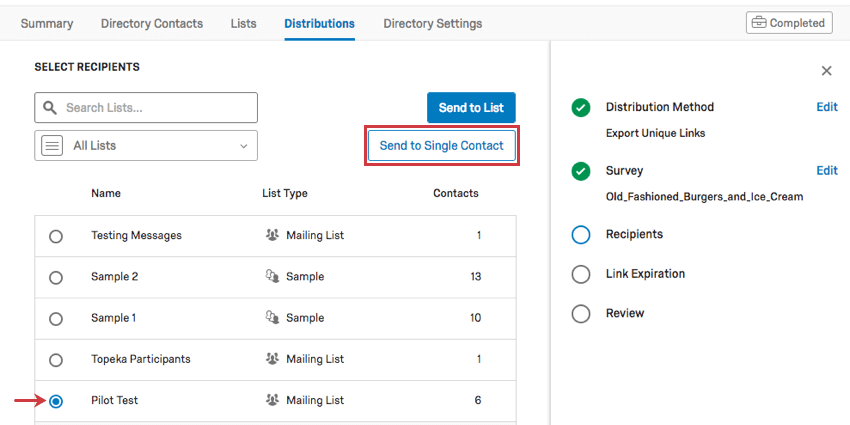The image size is (850, 425).
Task: Click the Review step circle
Action: click(581, 314)
